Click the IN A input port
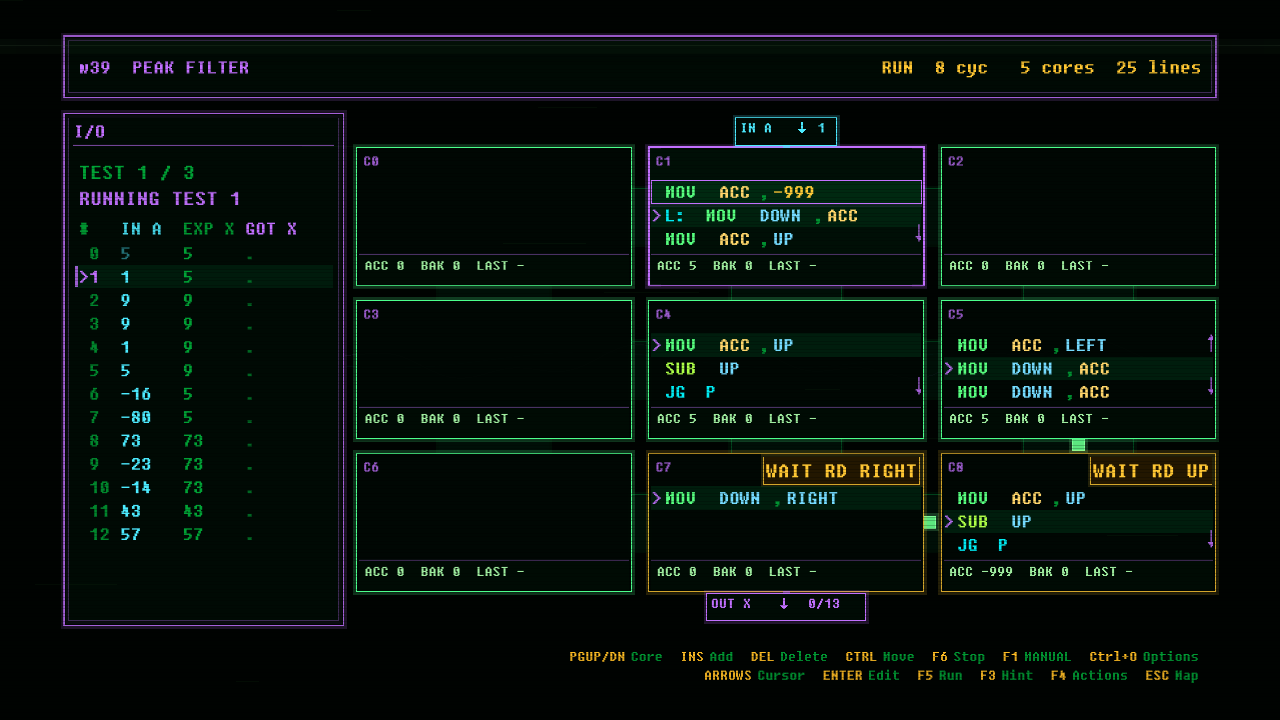 point(786,130)
